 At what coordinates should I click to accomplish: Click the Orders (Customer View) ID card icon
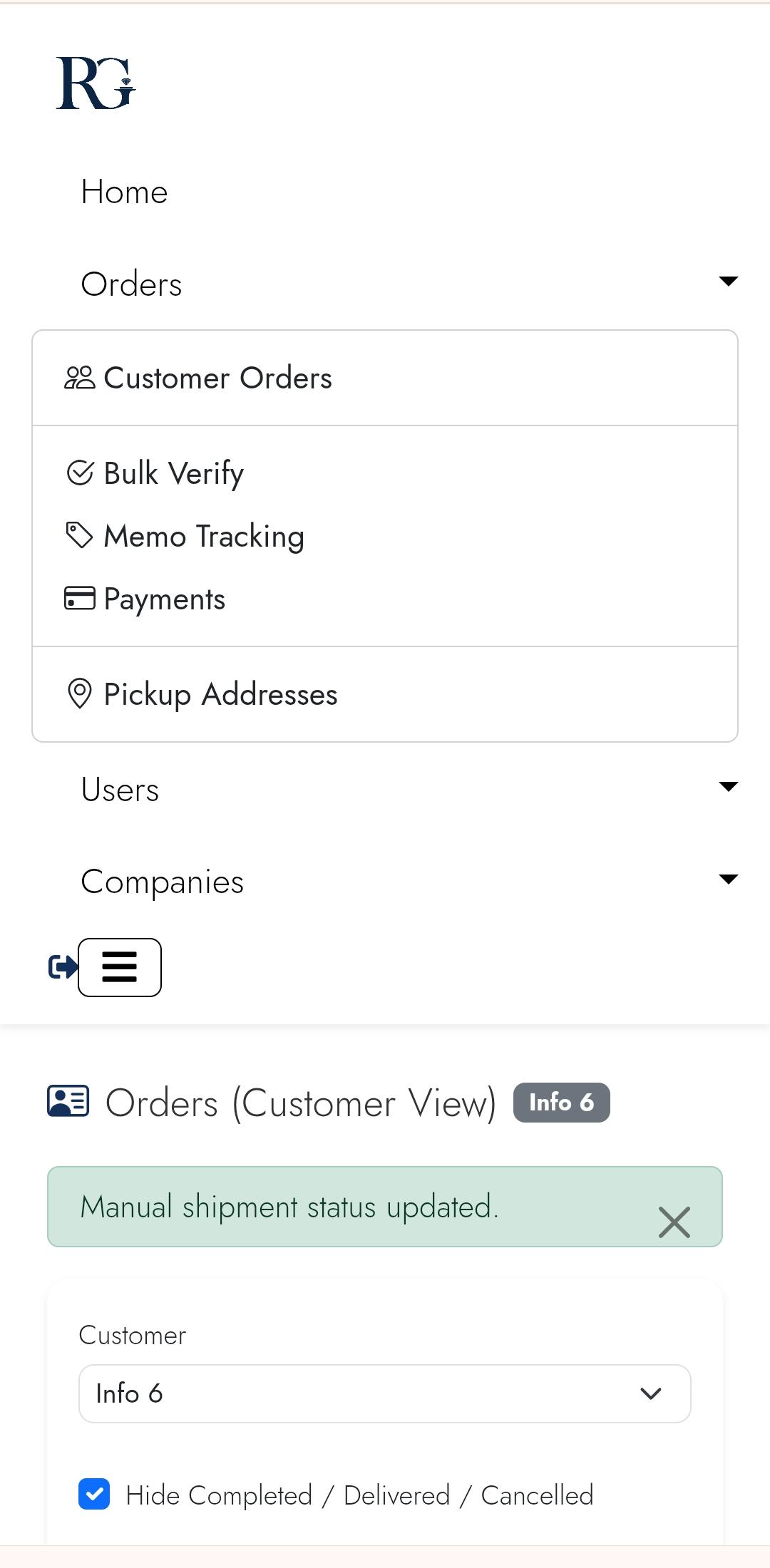tap(67, 1103)
